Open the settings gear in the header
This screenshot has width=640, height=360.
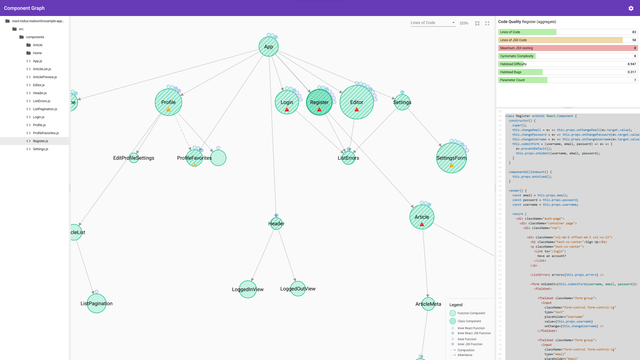[631, 8]
